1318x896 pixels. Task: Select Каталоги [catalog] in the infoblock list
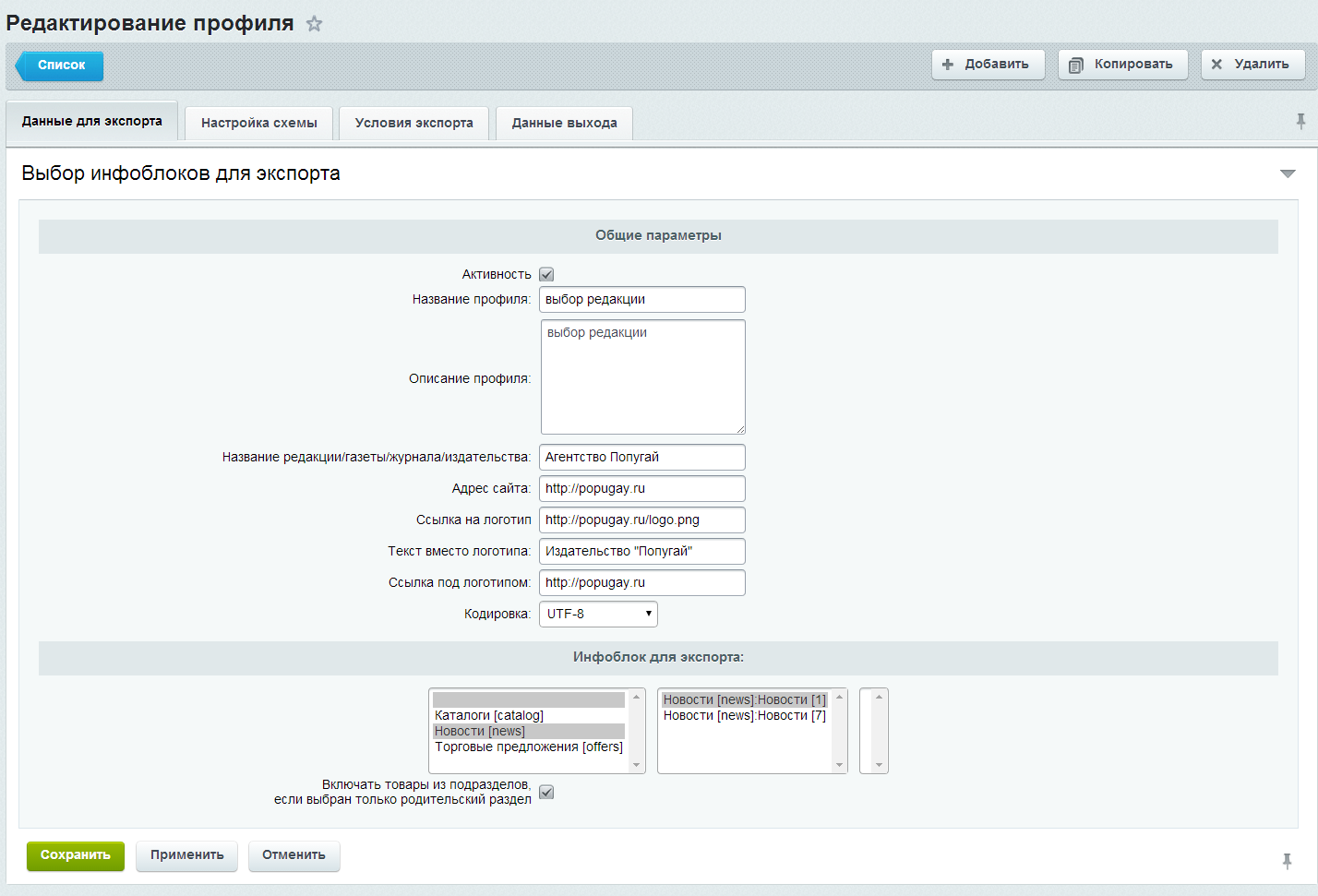489,715
